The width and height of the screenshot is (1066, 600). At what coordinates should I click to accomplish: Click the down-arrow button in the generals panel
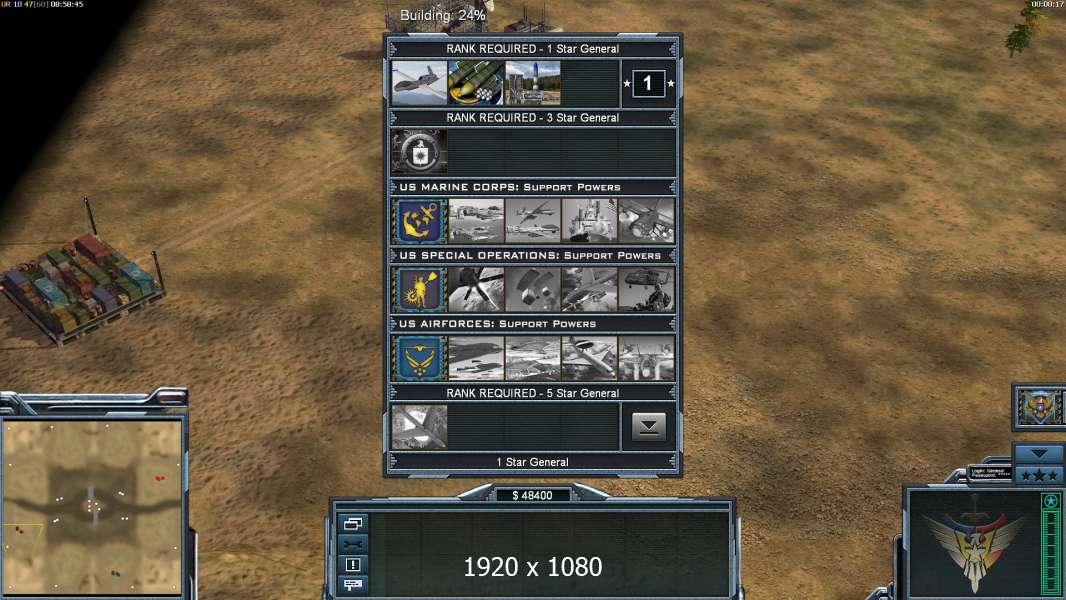click(649, 427)
